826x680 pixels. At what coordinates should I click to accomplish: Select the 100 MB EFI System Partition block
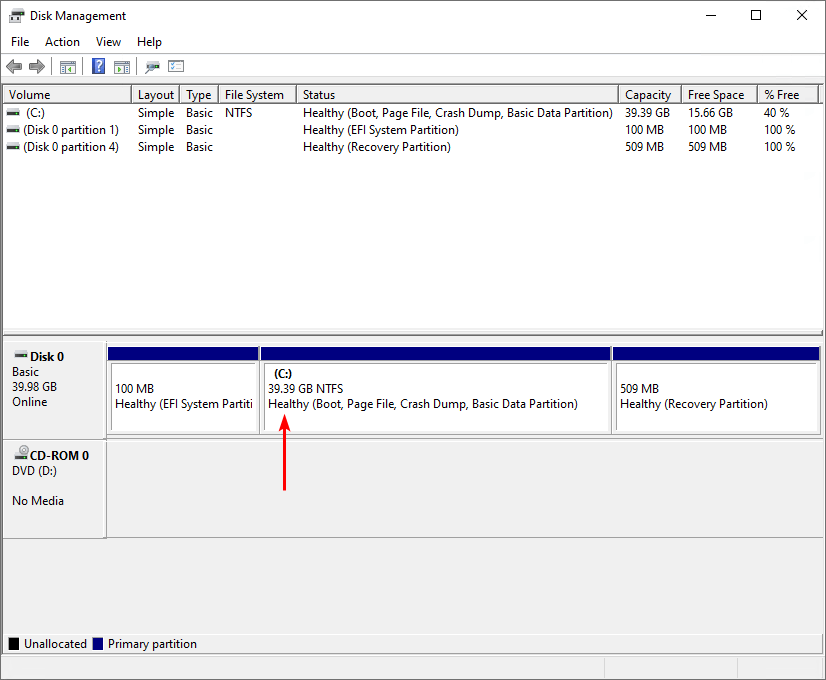point(183,390)
